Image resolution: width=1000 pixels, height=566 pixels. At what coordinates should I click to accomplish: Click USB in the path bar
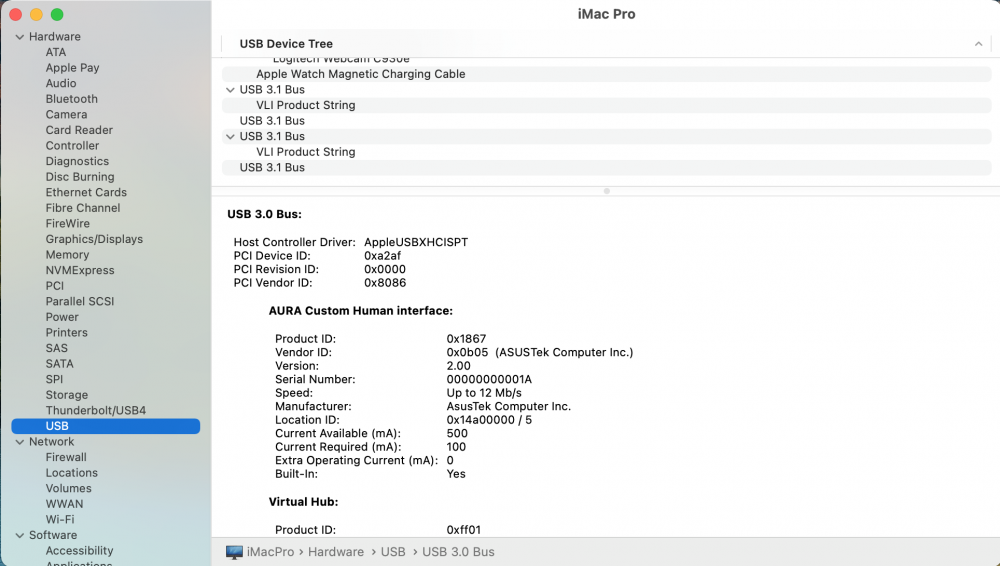point(393,552)
